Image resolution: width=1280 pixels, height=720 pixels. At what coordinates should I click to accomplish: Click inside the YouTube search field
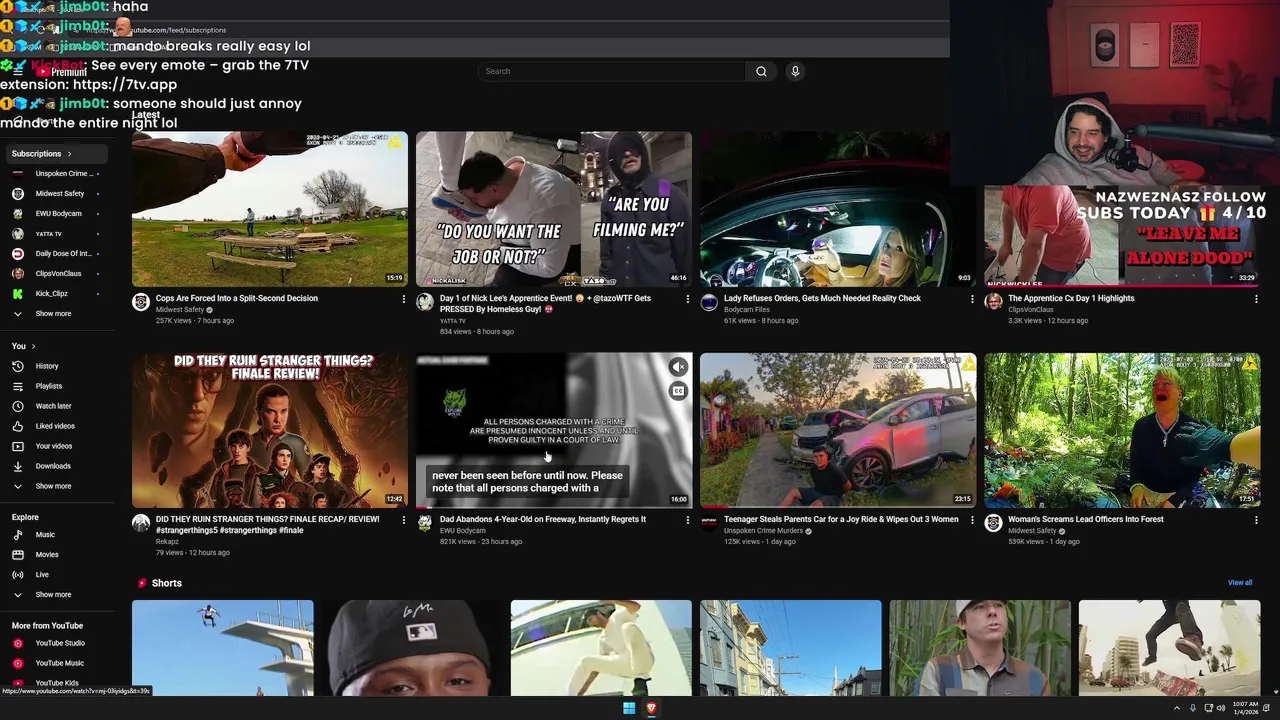pos(612,71)
